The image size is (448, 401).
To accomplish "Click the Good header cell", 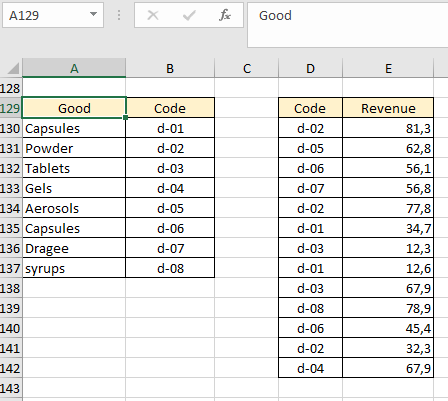I will coord(74,108).
